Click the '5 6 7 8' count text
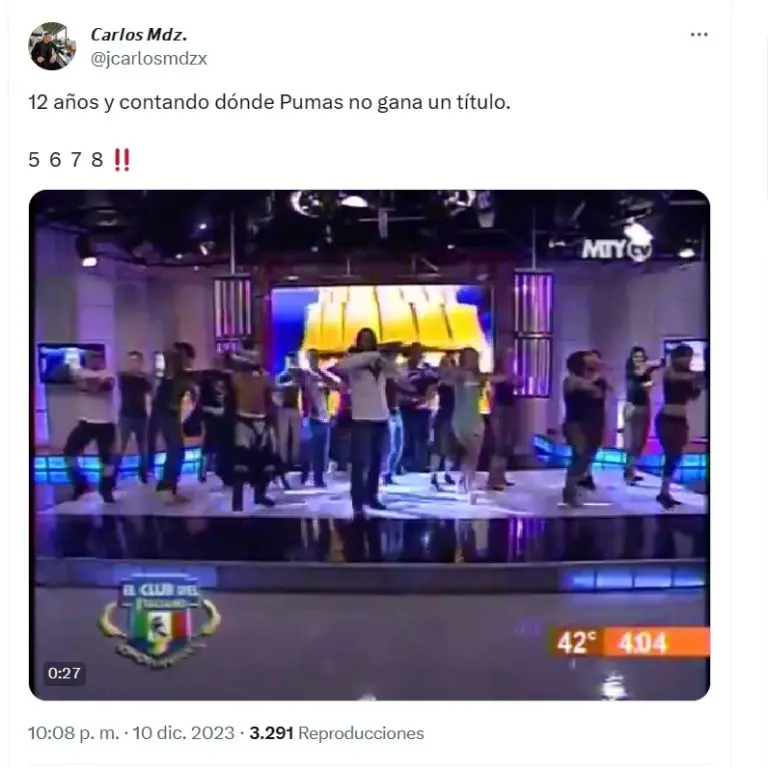The height and width of the screenshot is (768, 768). tap(66, 160)
